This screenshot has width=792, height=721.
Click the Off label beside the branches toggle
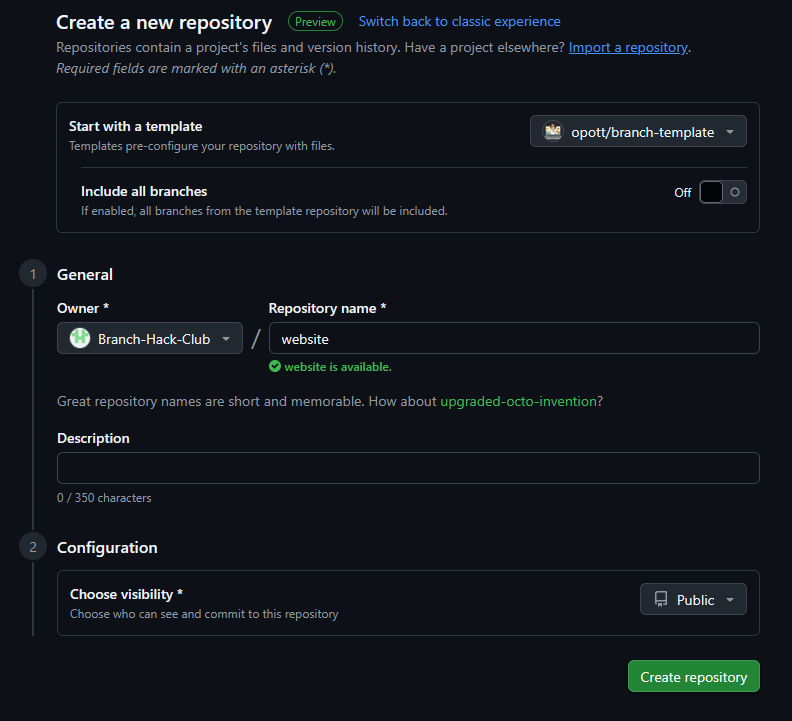682,193
